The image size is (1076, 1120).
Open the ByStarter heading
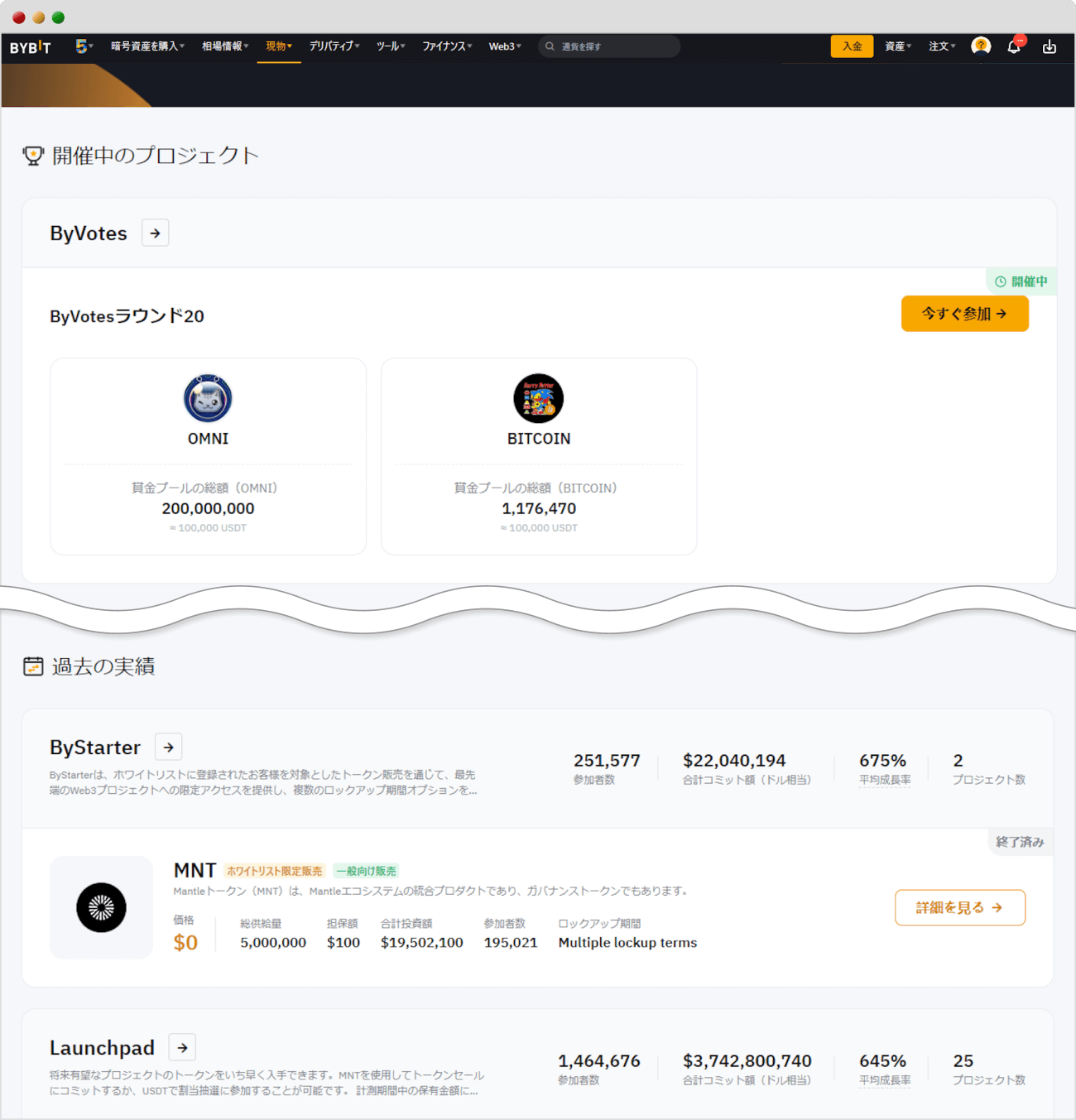[95, 747]
